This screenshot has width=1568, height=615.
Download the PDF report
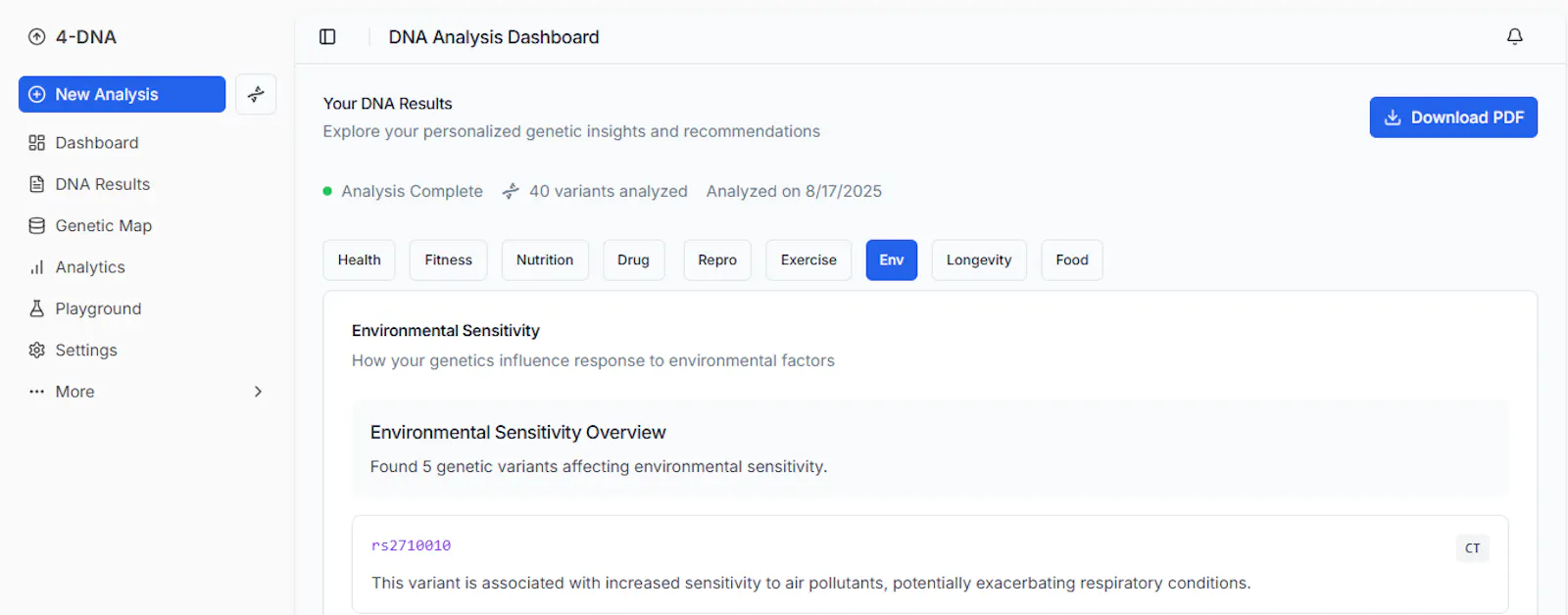point(1453,118)
